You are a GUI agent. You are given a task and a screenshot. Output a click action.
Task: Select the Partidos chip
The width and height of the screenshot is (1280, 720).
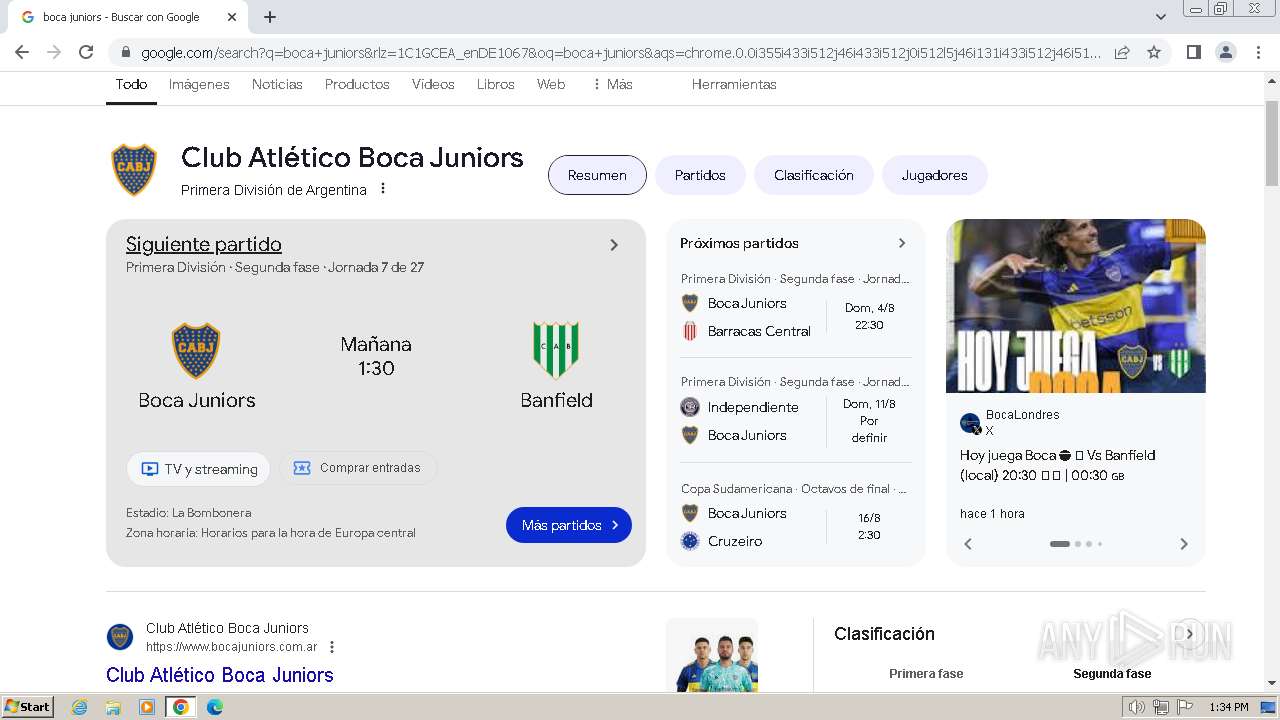click(x=700, y=175)
